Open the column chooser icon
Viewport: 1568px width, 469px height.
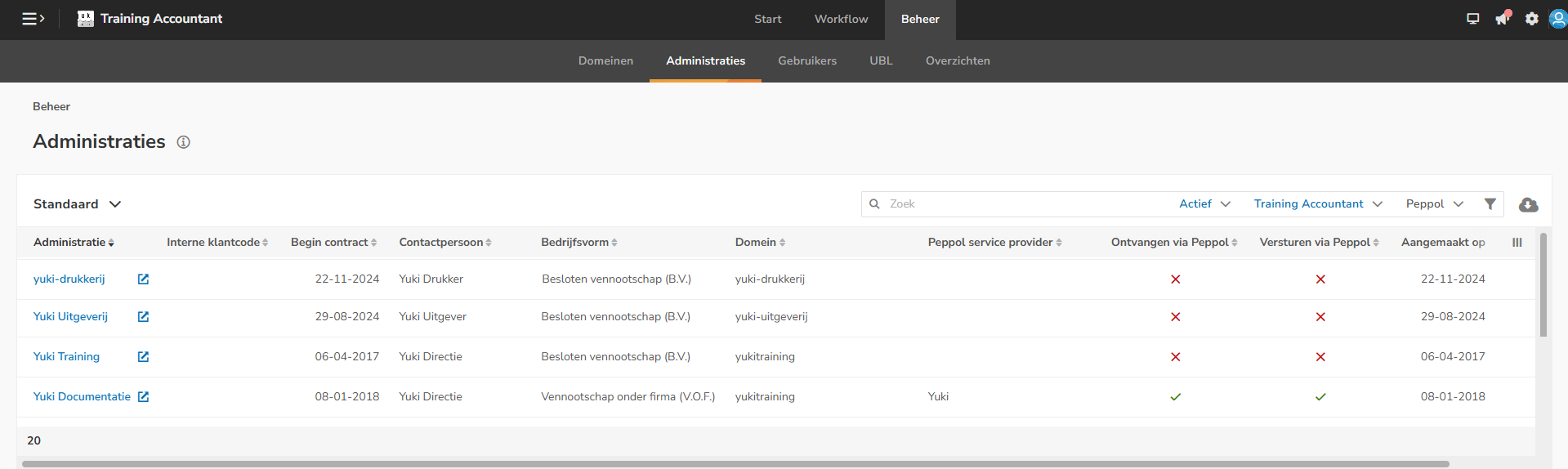click(1517, 243)
